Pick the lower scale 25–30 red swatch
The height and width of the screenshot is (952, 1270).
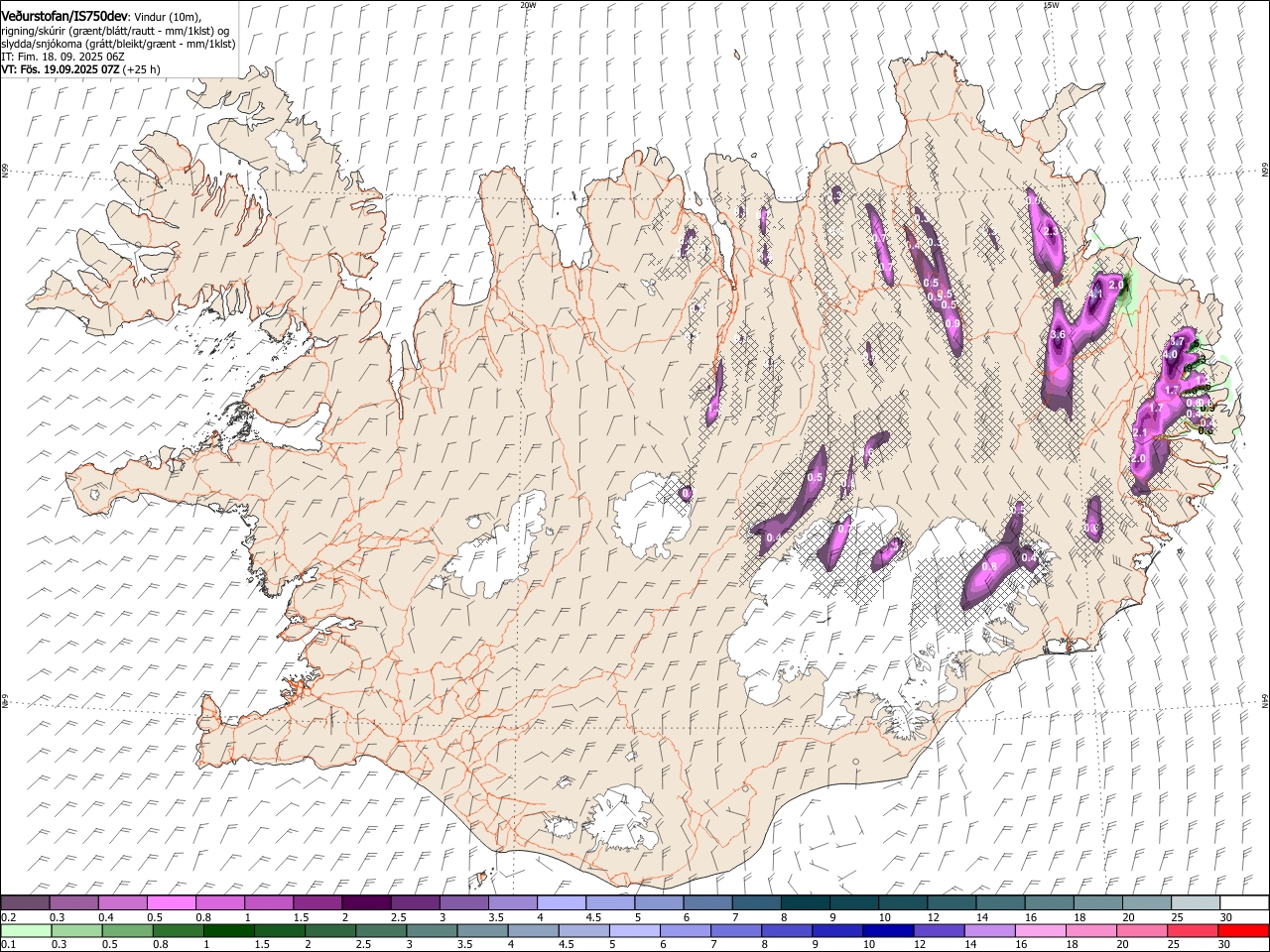(1193, 931)
